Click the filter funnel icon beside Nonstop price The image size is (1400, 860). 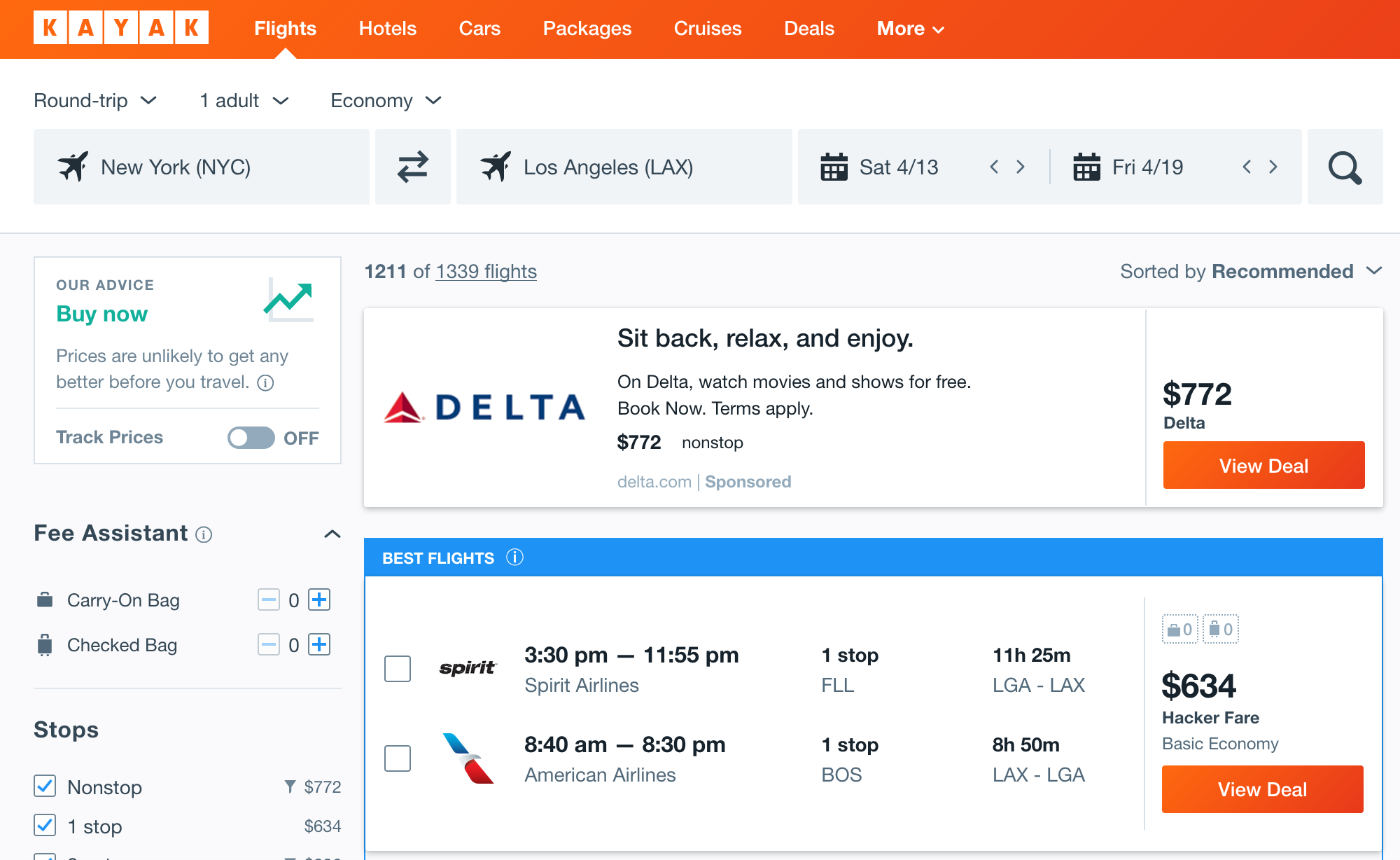tap(291, 787)
